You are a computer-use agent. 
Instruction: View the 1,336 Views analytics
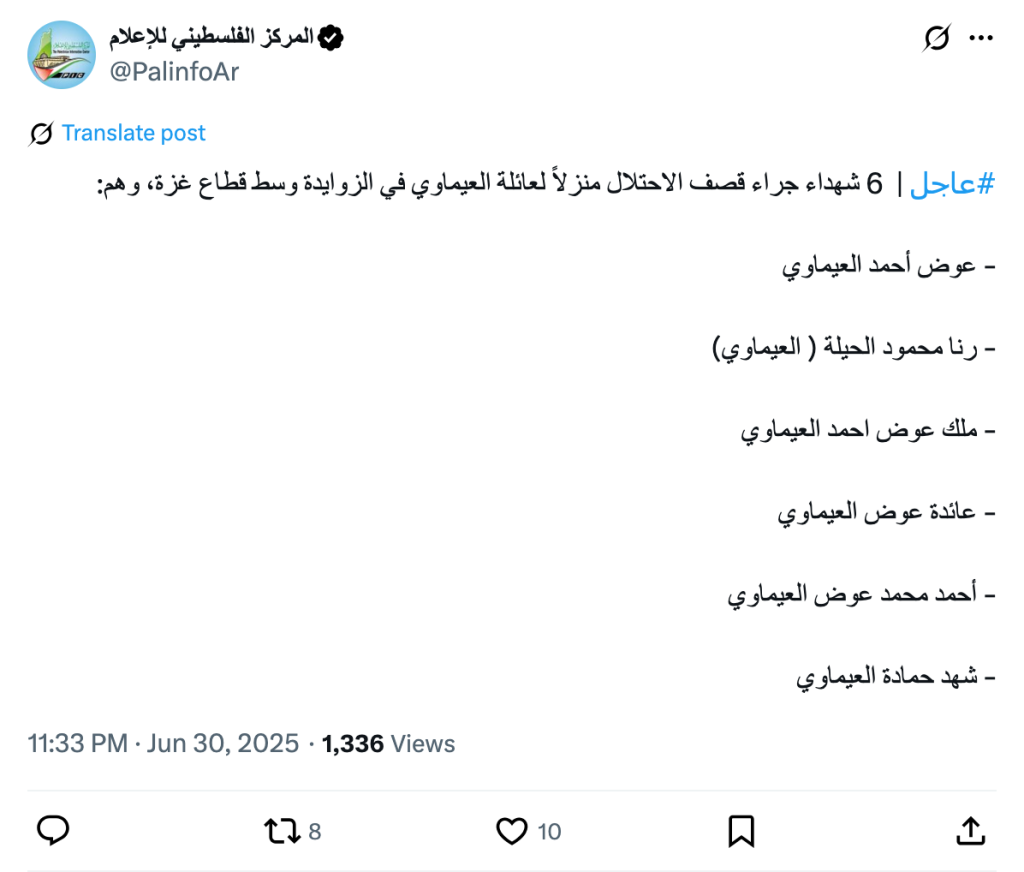[x=388, y=744]
